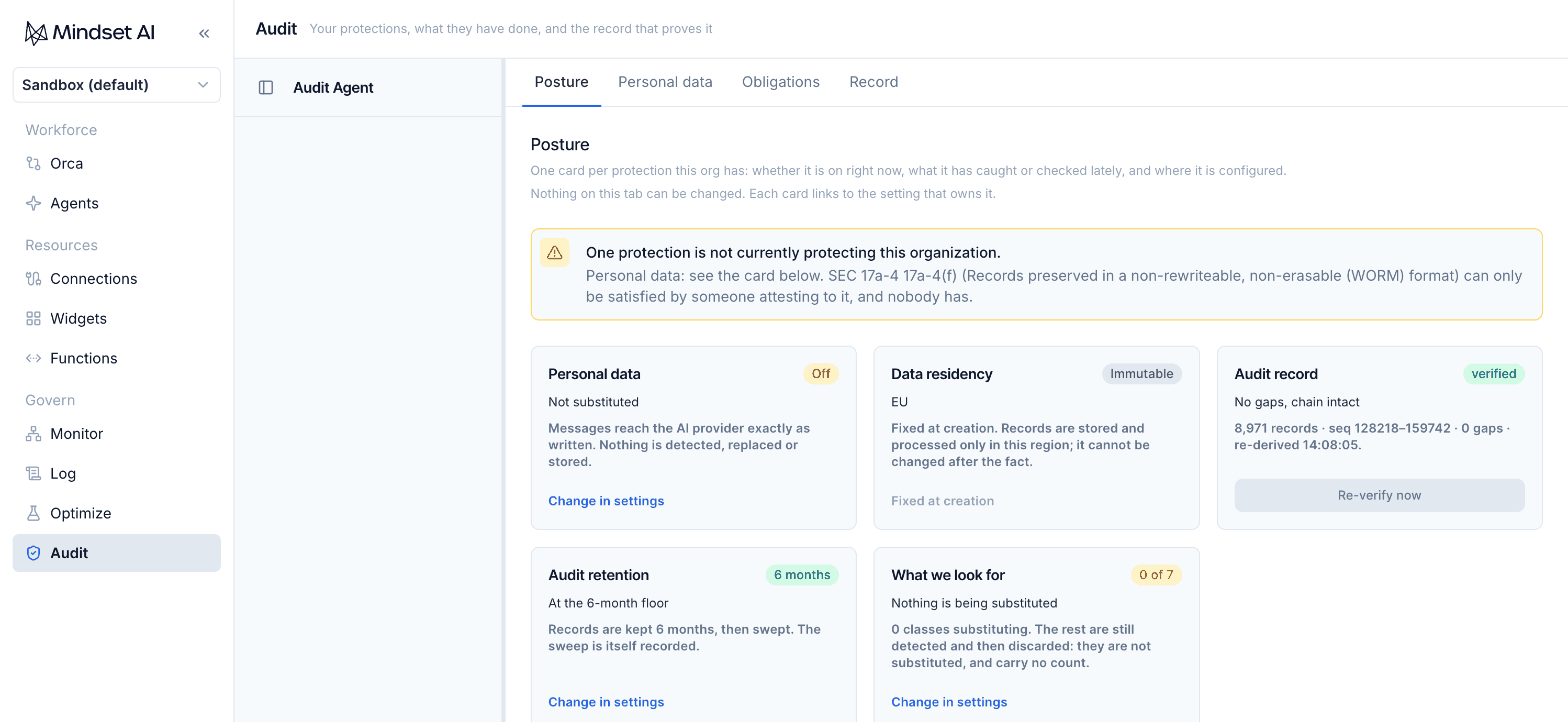Open the Obligations tab

[781, 82]
